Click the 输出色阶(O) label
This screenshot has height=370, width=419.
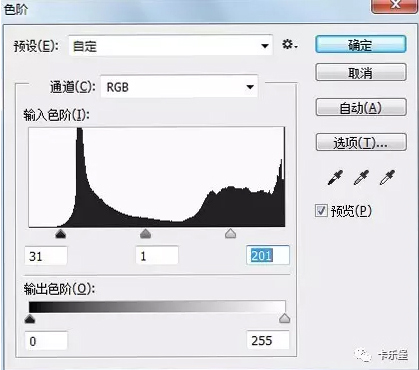(x=59, y=289)
